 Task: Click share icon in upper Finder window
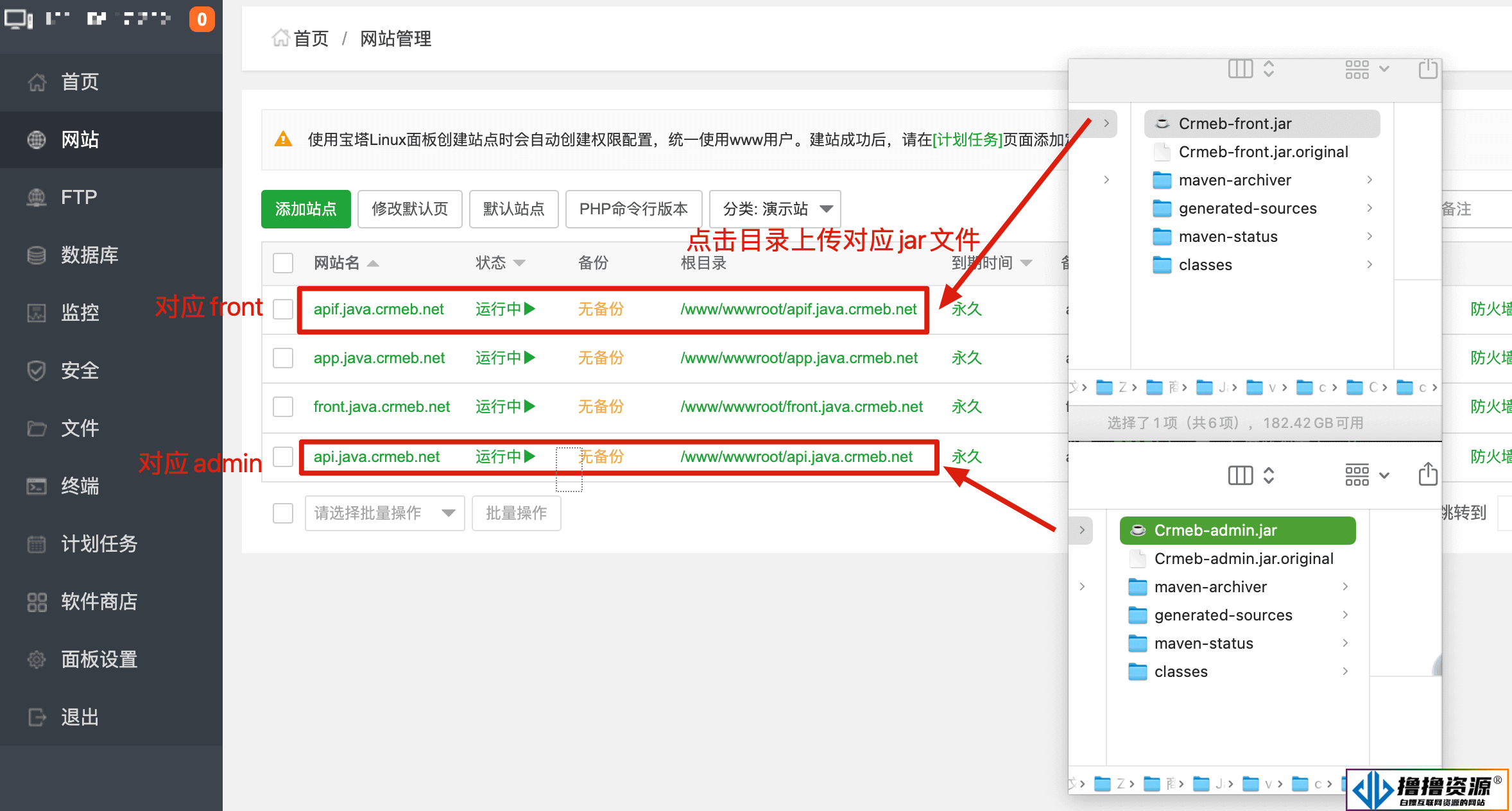coord(1428,68)
